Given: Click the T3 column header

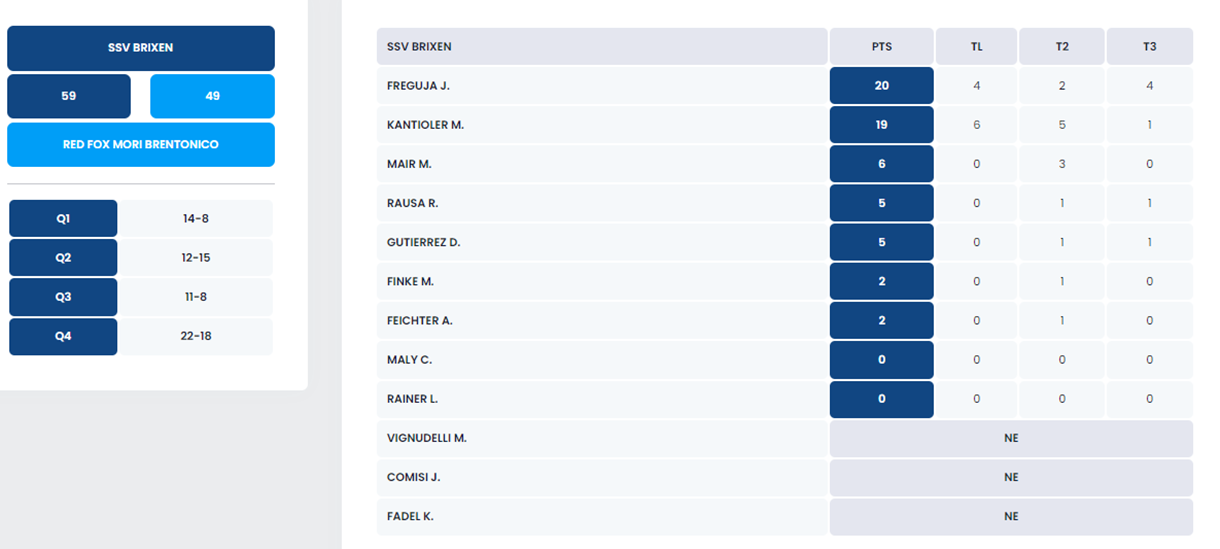Looking at the screenshot, I should click(1149, 47).
